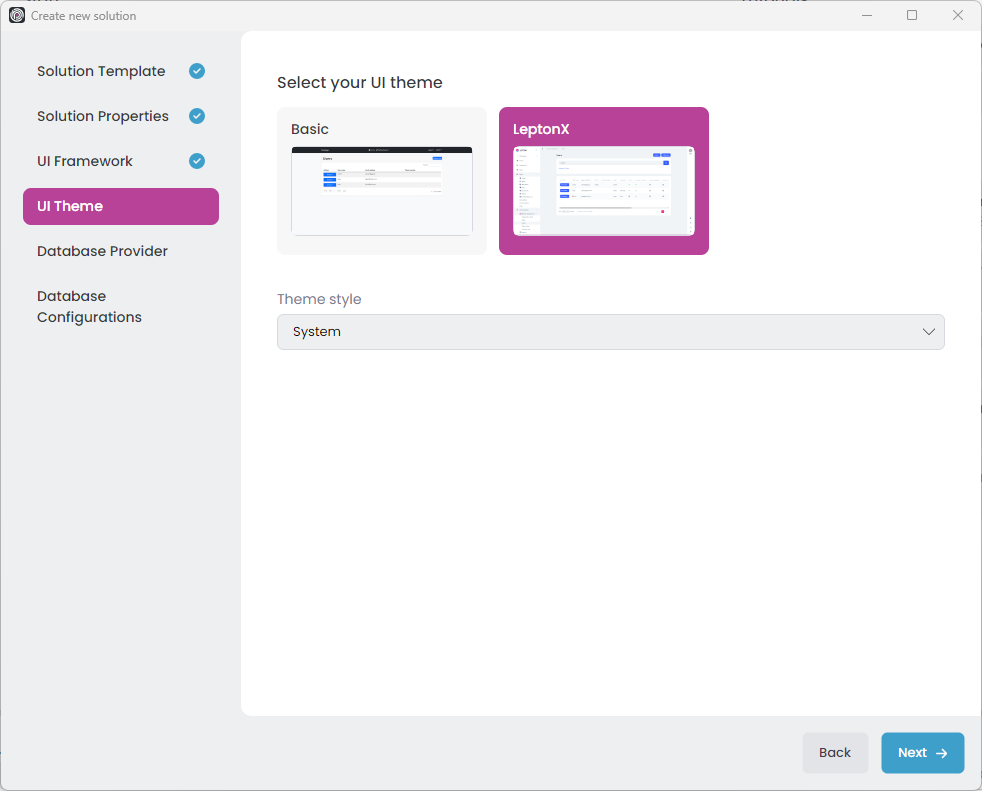Click the Basic theme preview thumbnail
Image resolution: width=982 pixels, height=791 pixels.
(x=382, y=191)
